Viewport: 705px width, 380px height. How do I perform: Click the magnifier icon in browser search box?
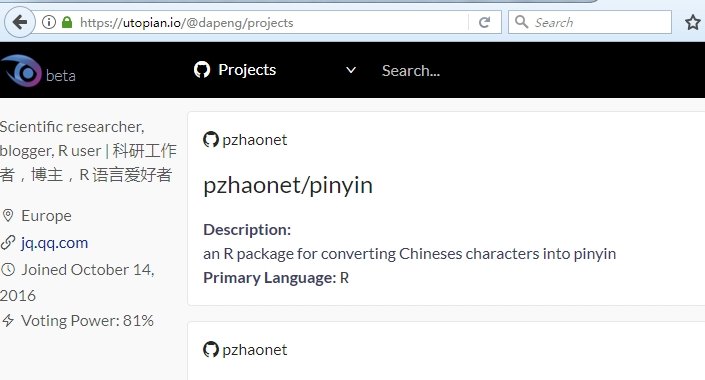pos(521,22)
